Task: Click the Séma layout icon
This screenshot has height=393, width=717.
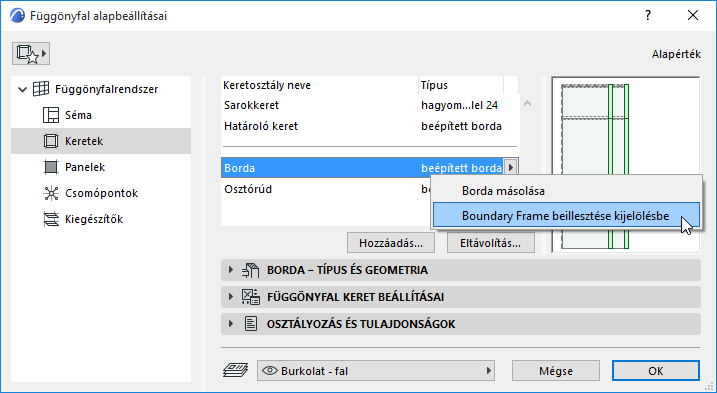Action: coord(51,115)
